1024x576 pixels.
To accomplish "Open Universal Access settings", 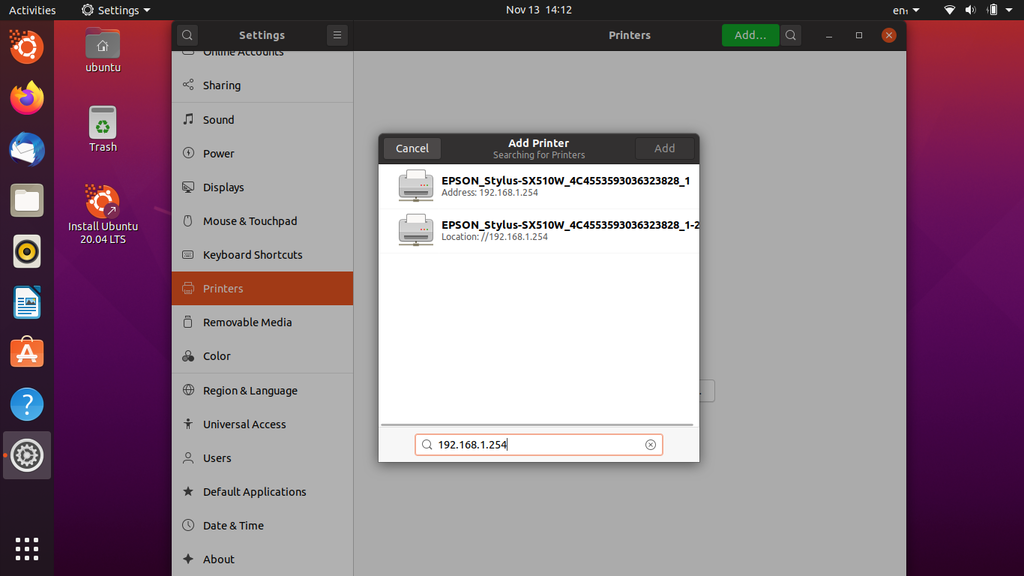I will click(x=263, y=424).
